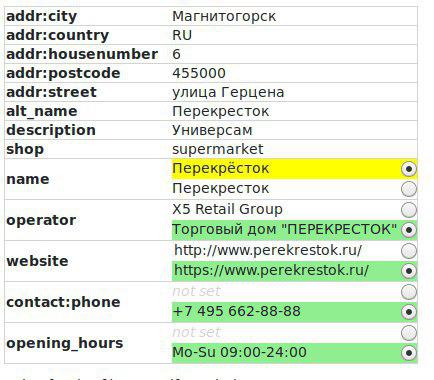Click the addr:country key label
This screenshot has height=380, width=434.
[58, 35]
